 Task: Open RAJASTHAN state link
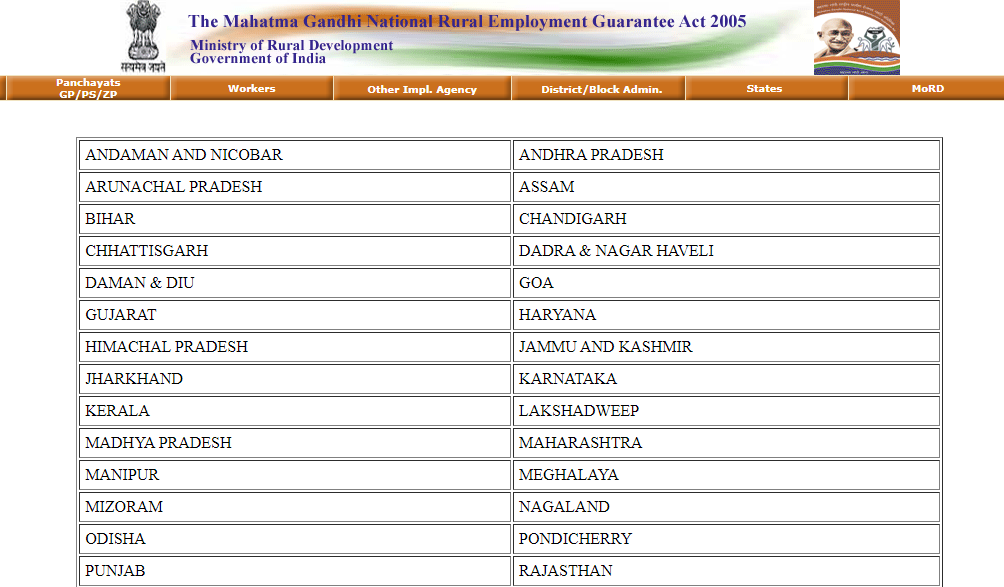click(565, 571)
